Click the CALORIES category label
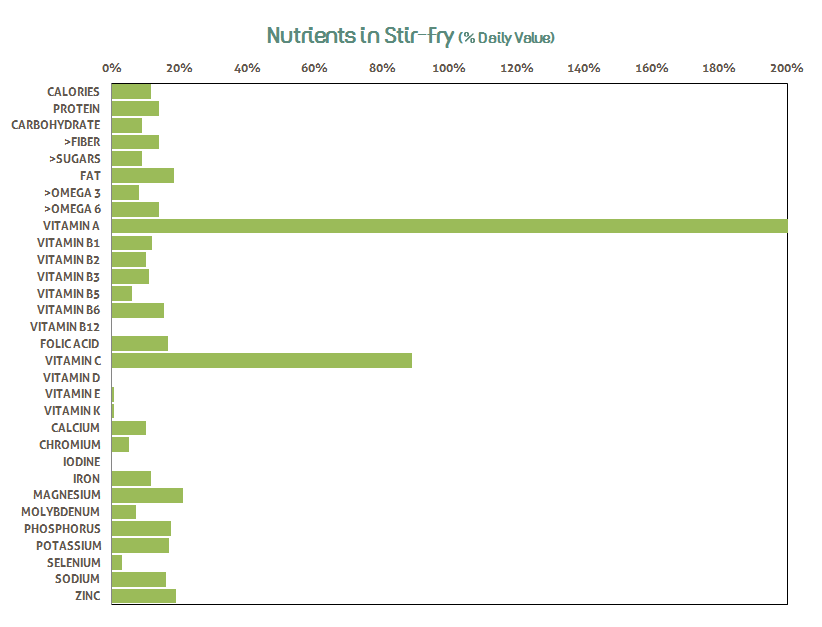The width and height of the screenshot is (822, 627). click(x=73, y=92)
